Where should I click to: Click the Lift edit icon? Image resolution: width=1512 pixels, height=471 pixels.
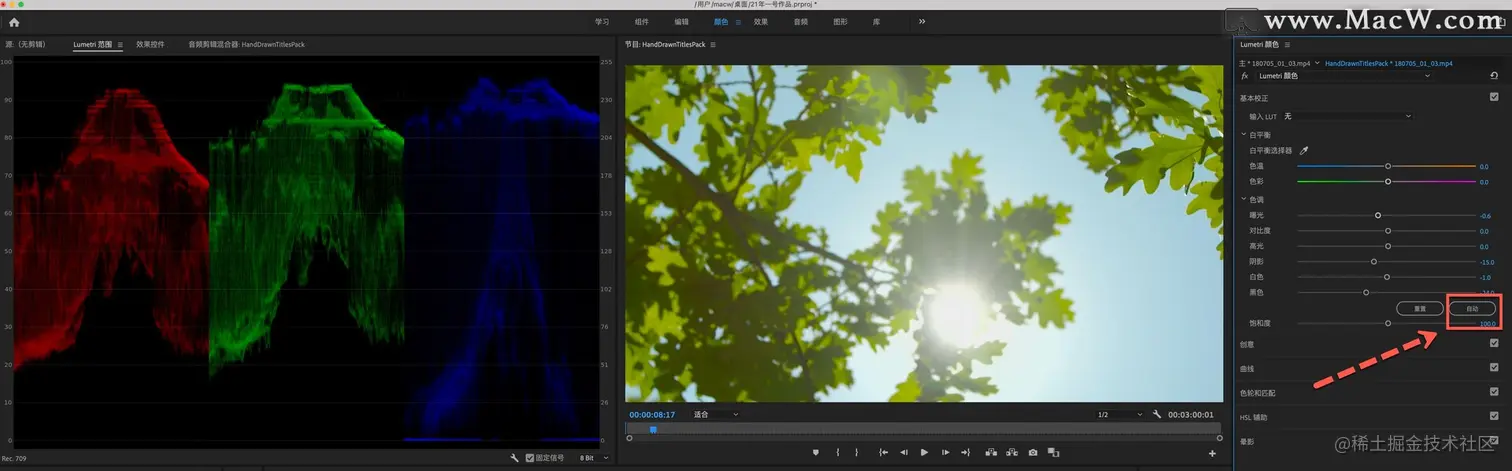(x=991, y=453)
